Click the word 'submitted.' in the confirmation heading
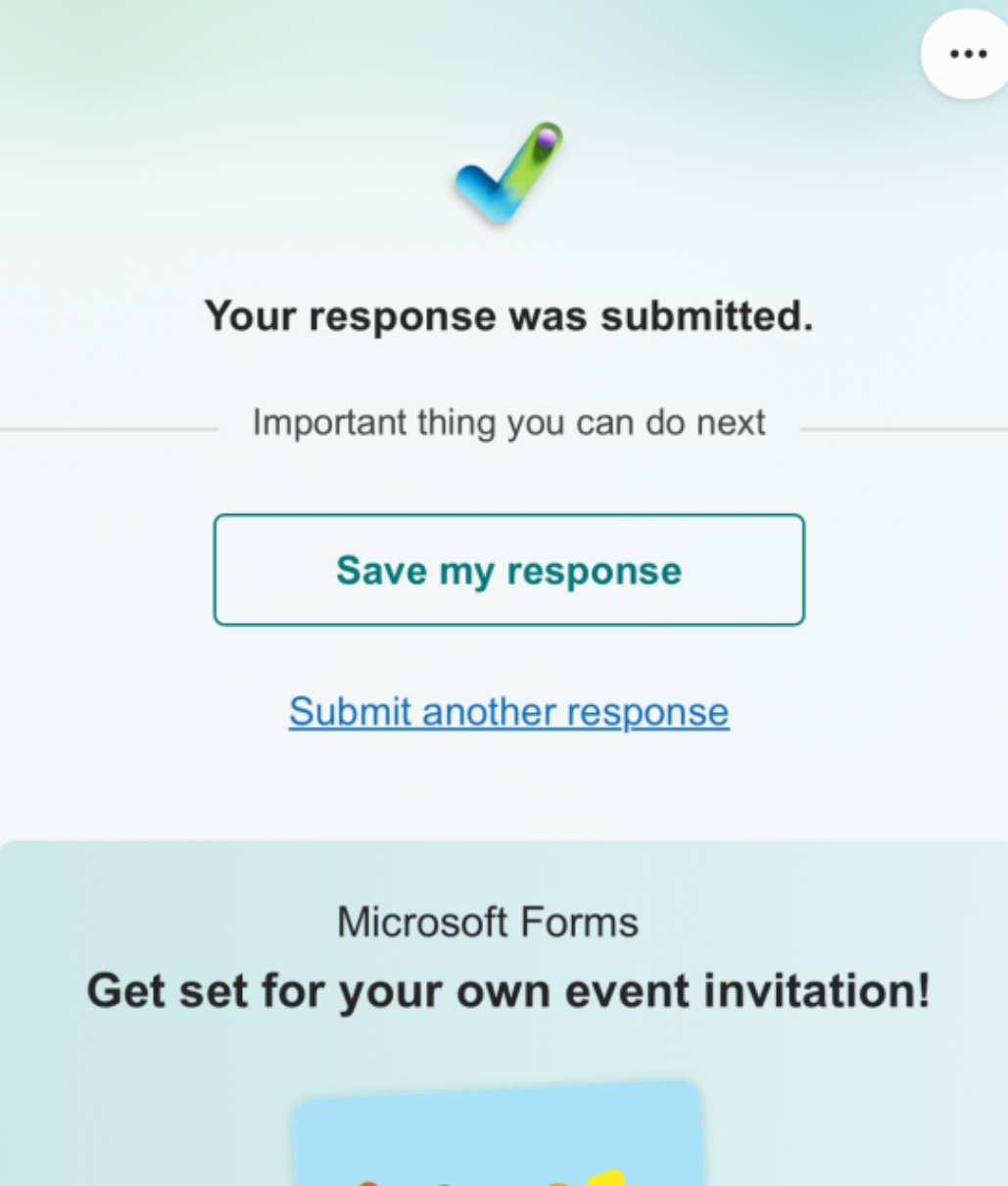Viewport: 1008px width, 1186px height. pos(706,316)
